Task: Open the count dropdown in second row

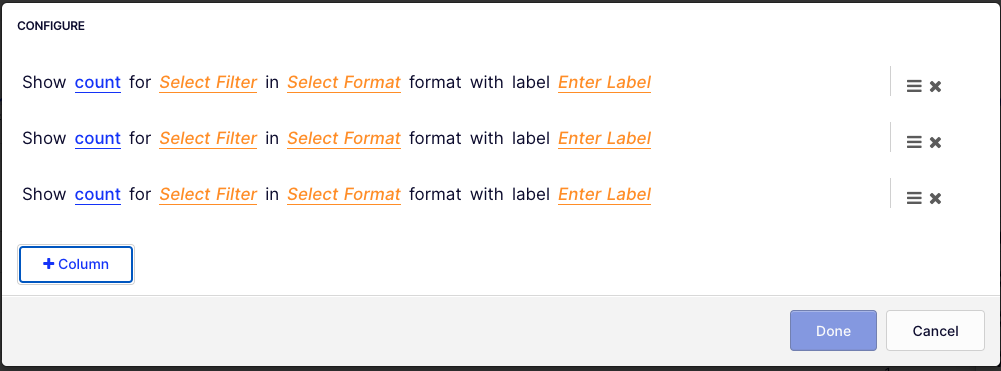Action: click(x=98, y=139)
